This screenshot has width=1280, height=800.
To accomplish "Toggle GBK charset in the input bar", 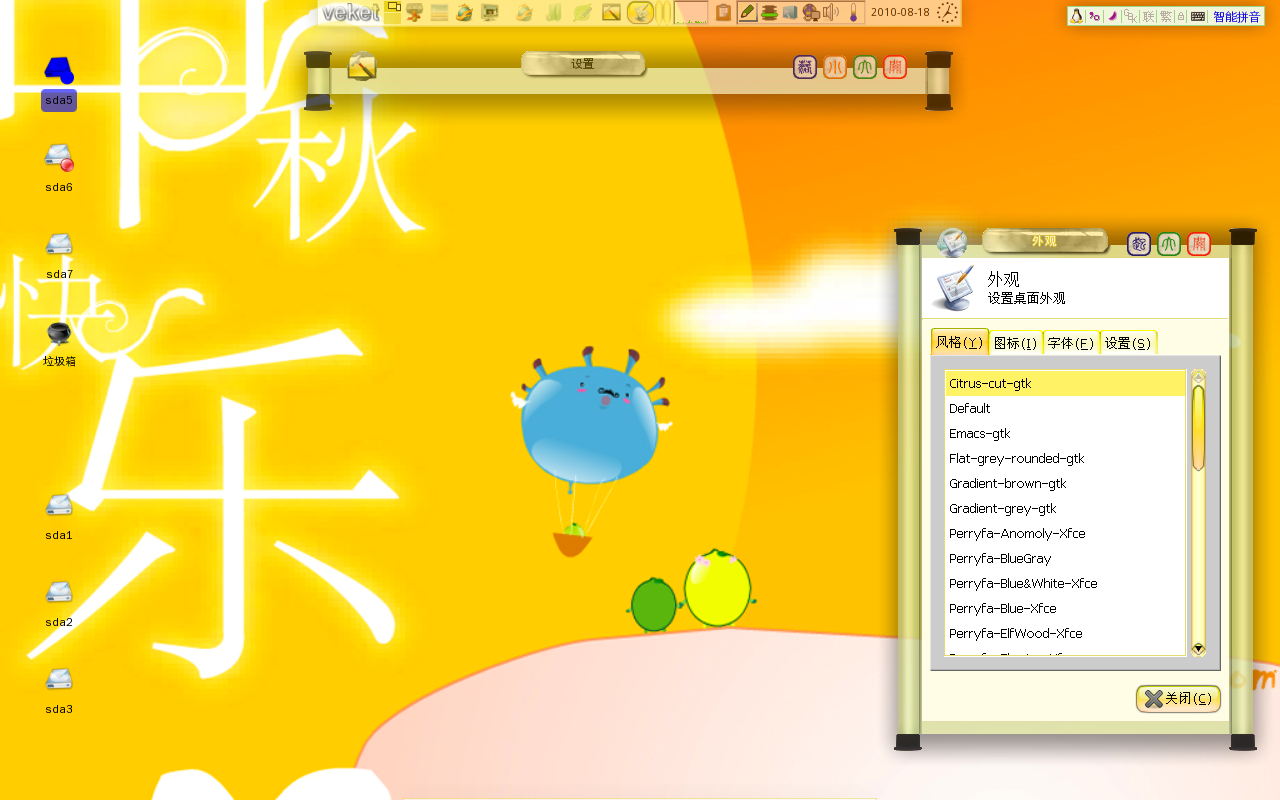I will 1130,16.
